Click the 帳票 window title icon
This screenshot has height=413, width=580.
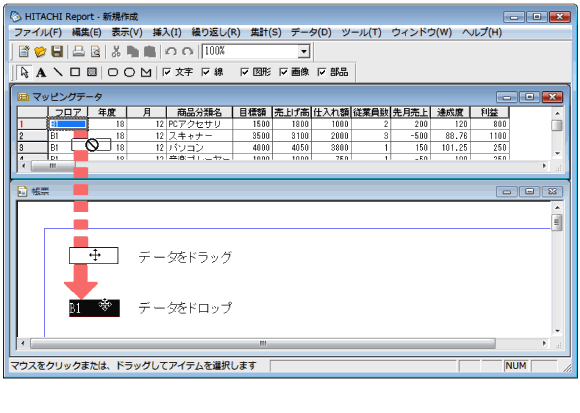click(23, 191)
